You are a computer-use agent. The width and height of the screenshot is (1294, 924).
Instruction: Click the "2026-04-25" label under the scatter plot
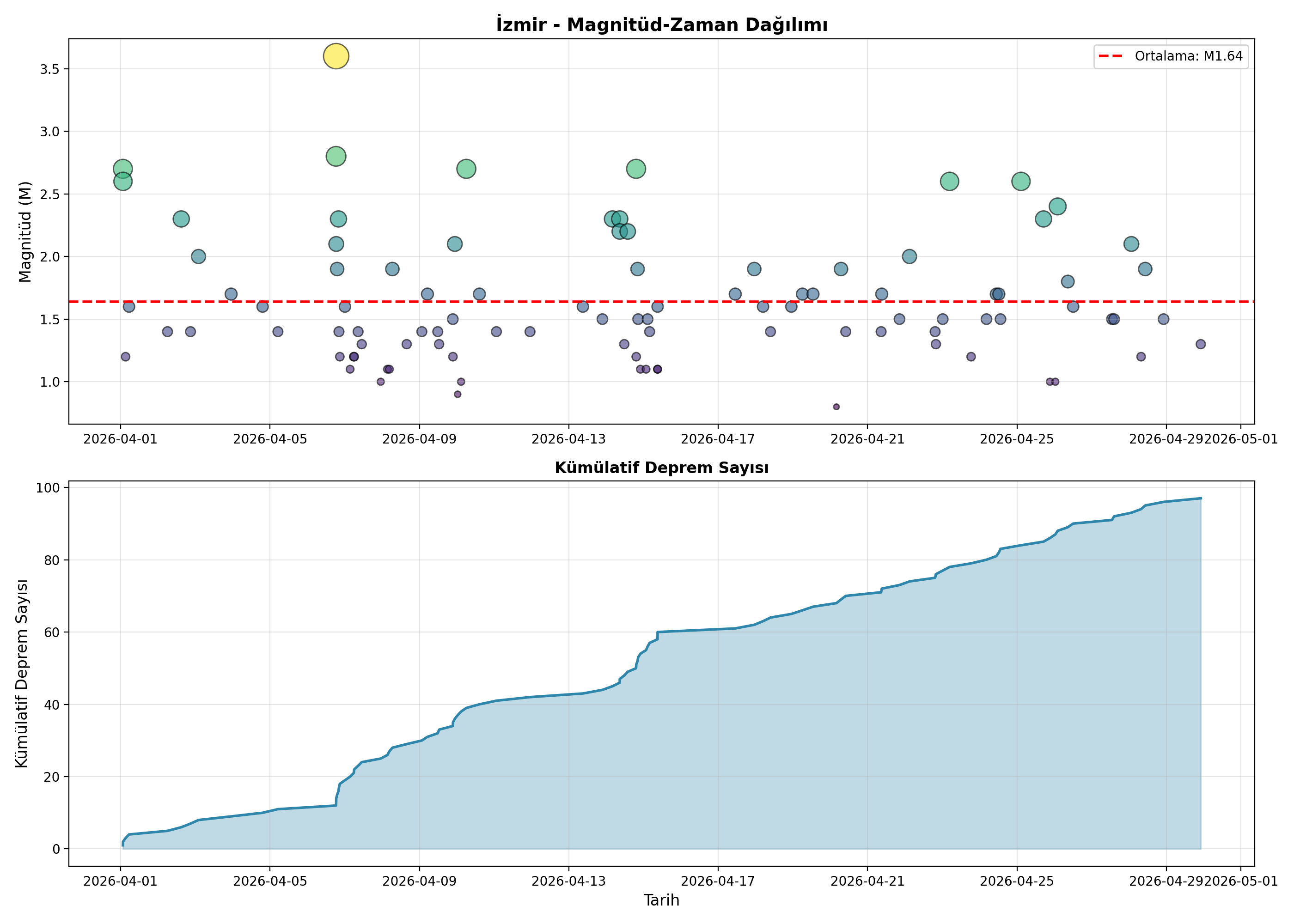[x=1017, y=439]
